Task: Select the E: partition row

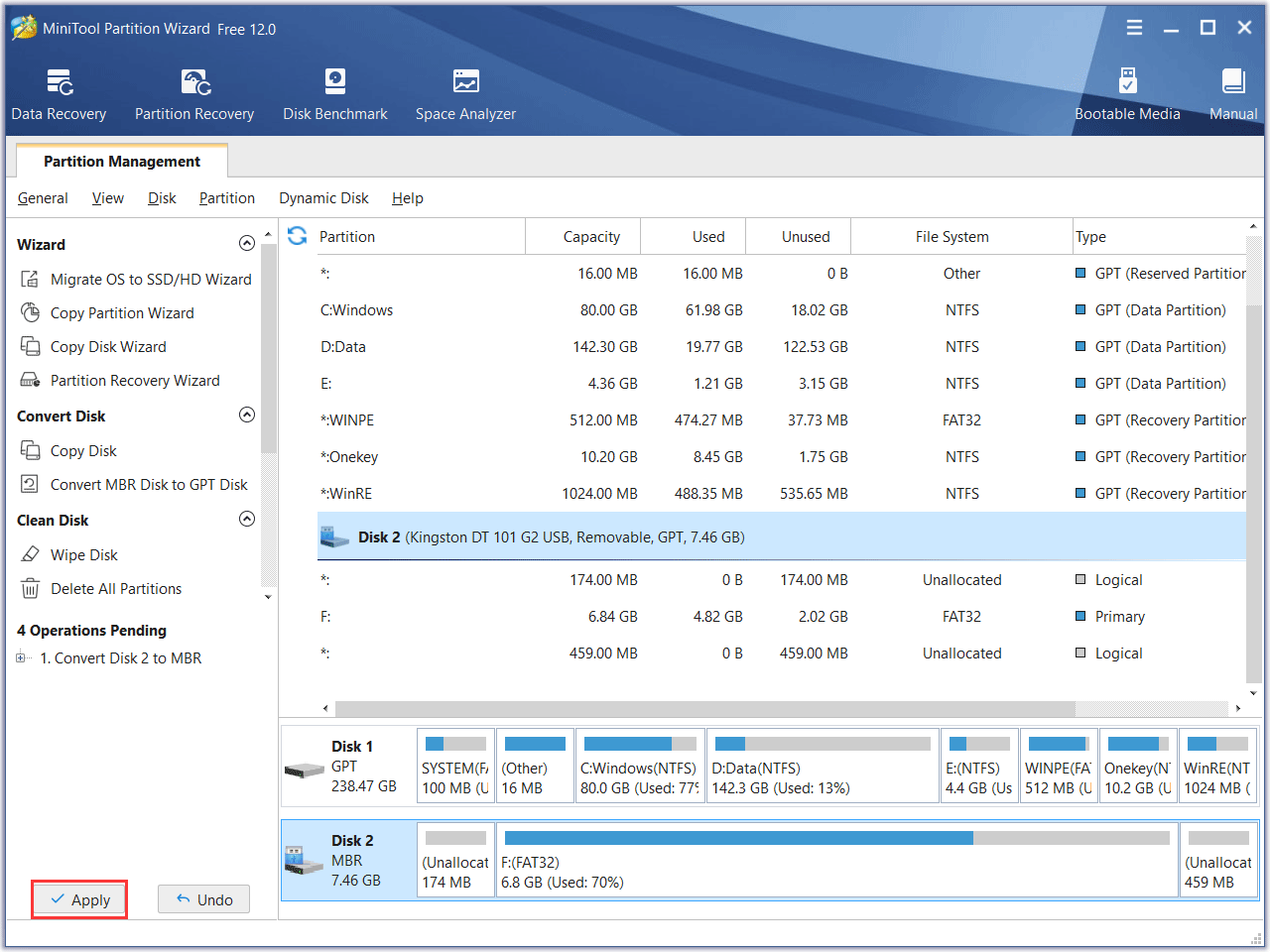Action: pyautogui.click(x=781, y=384)
